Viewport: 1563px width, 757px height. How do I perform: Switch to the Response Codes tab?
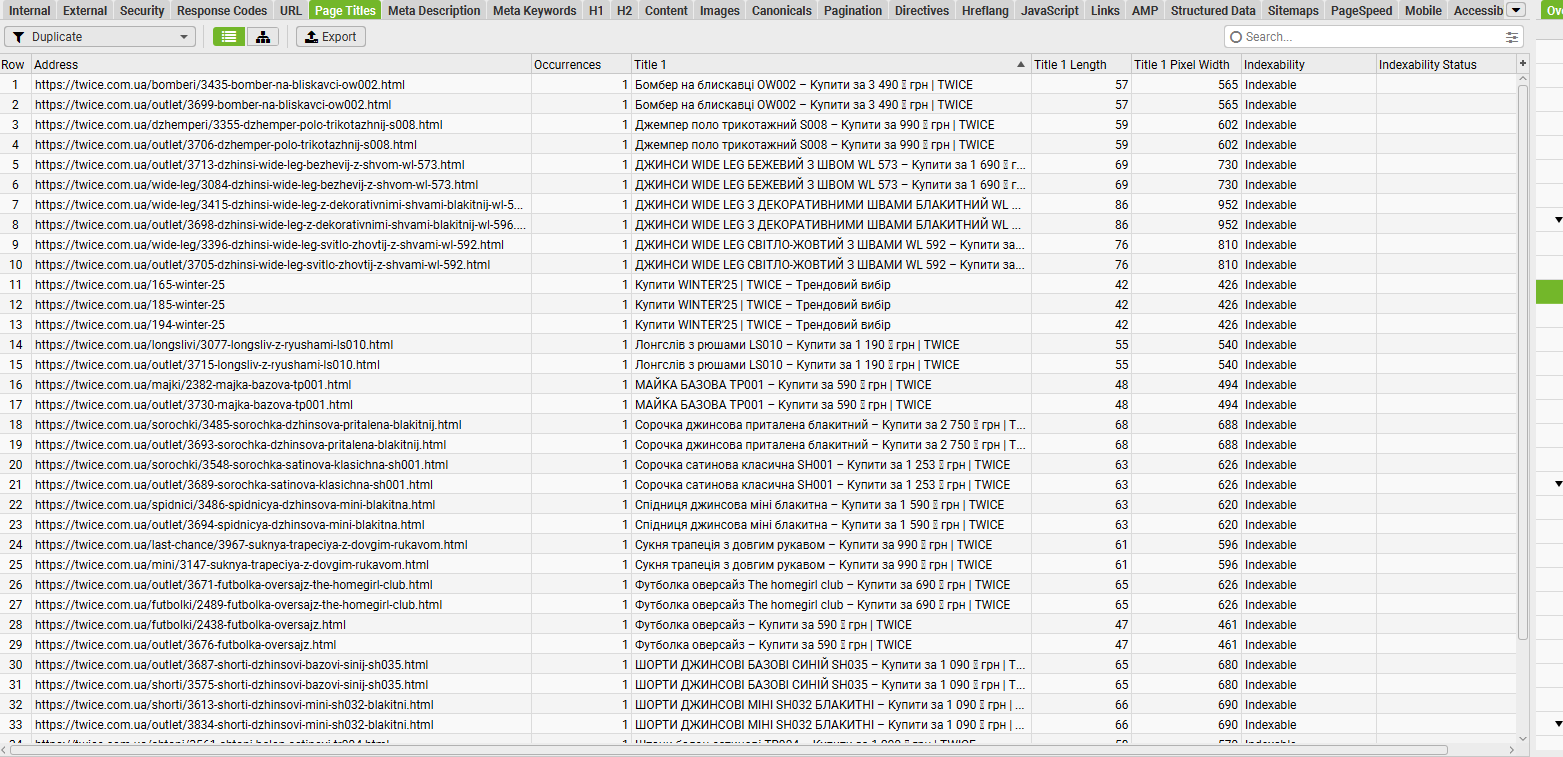pos(222,10)
